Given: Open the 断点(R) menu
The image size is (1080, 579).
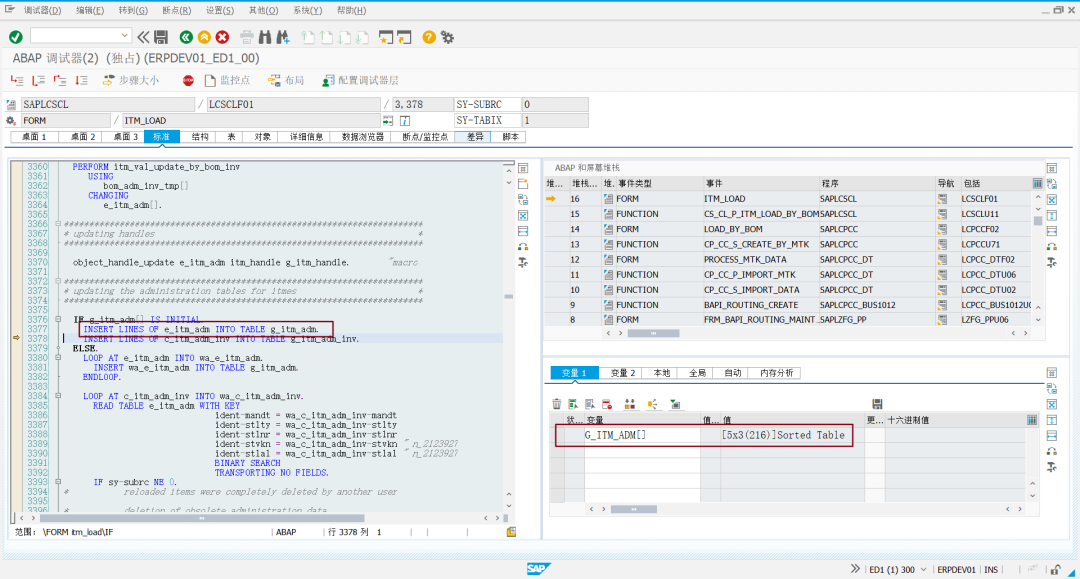Looking at the screenshot, I should point(177,10).
